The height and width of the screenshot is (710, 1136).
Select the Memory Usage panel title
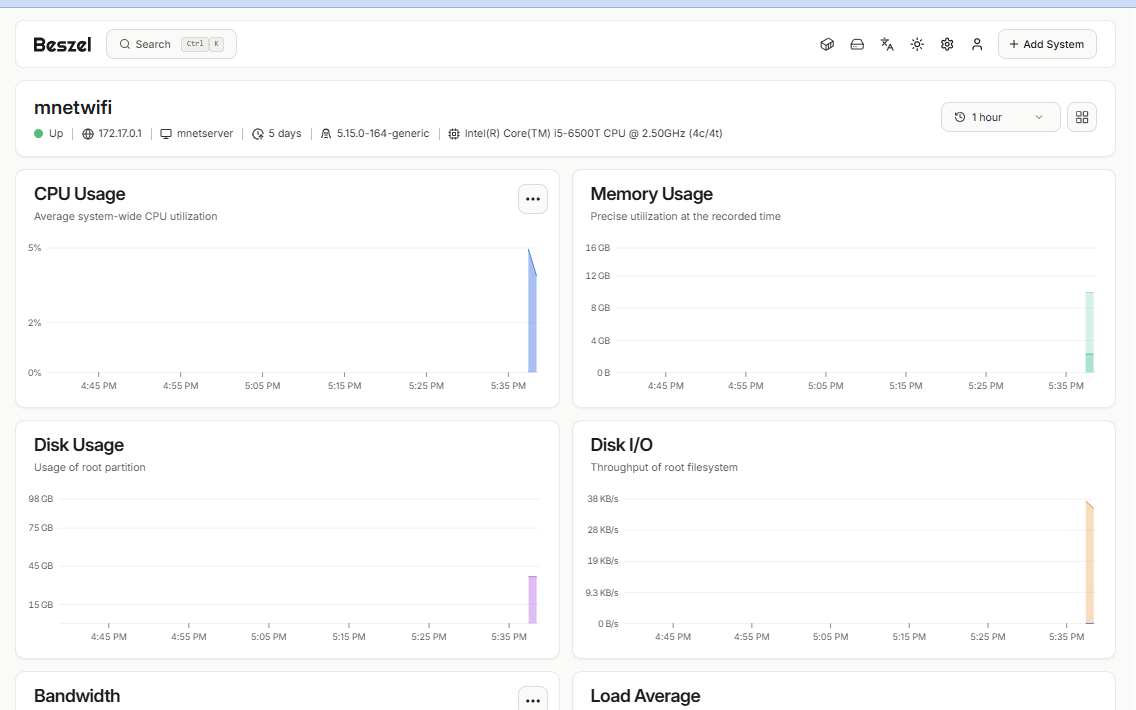pos(651,194)
